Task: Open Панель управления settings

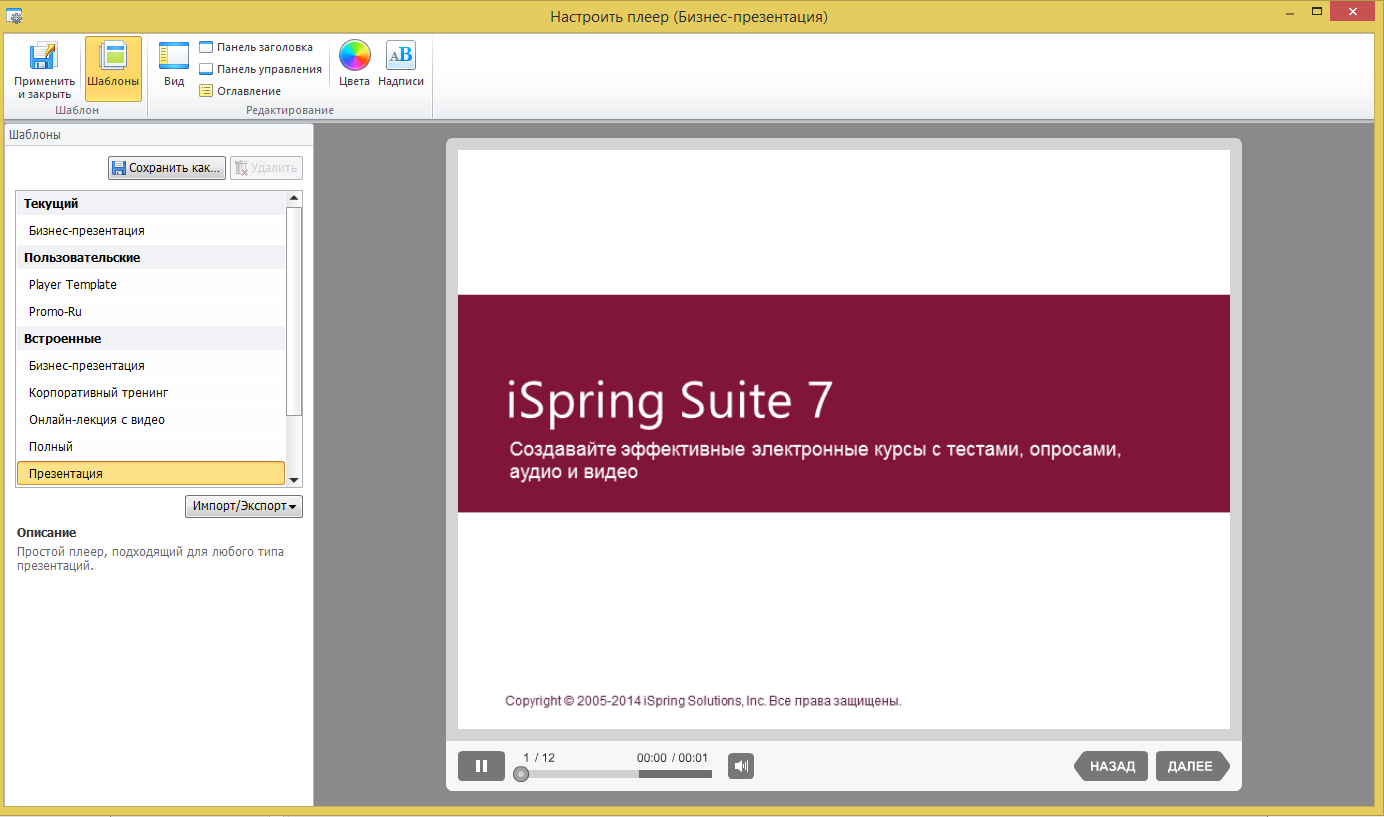Action: [260, 69]
